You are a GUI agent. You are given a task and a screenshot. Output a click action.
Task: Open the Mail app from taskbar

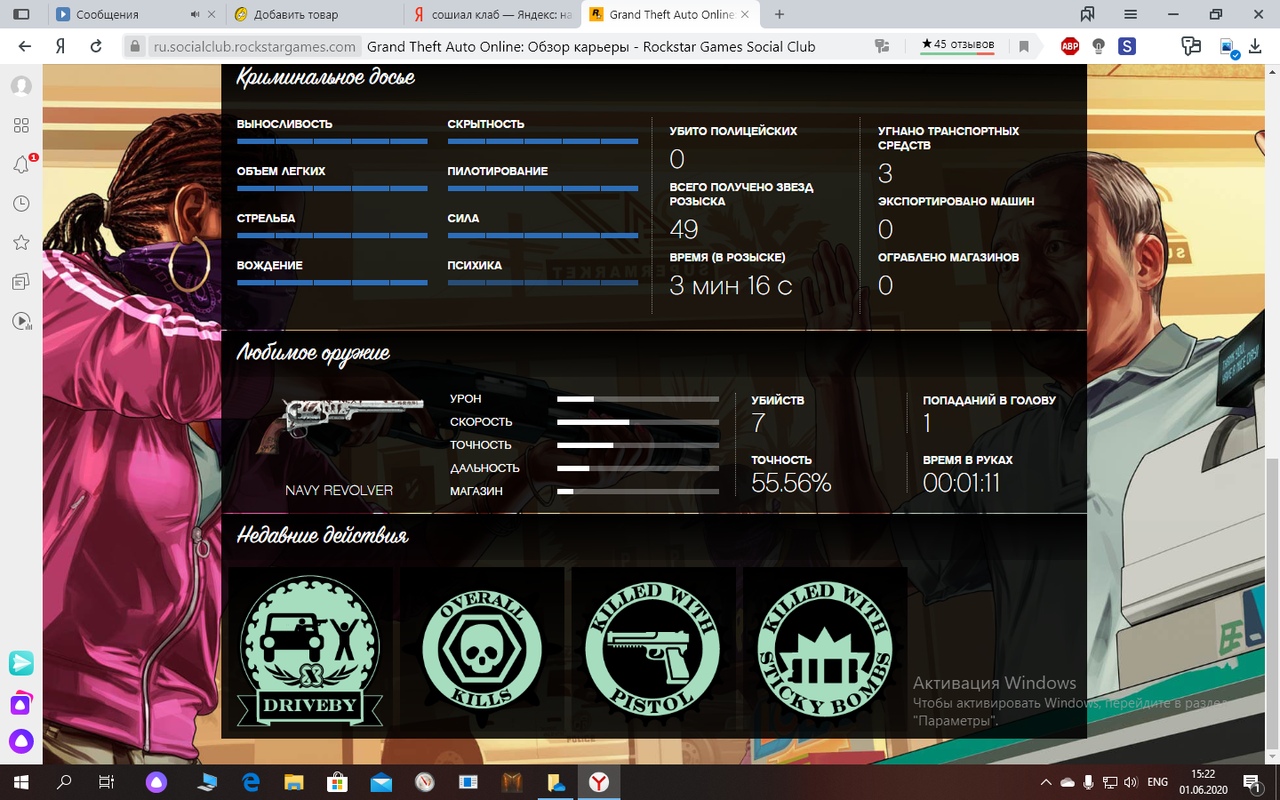(381, 781)
